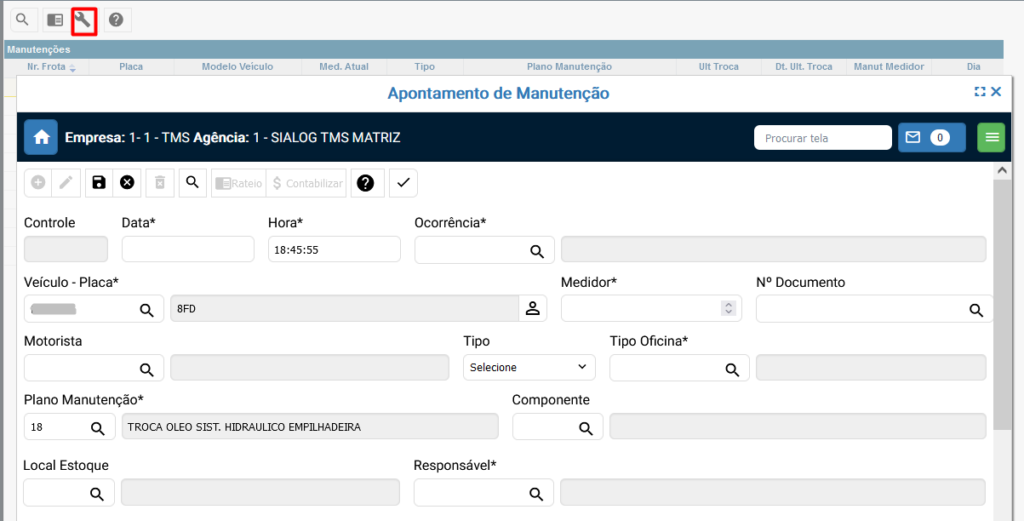Click the driver person icon next to 8FD
Image resolution: width=1024 pixels, height=521 pixels.
533,309
